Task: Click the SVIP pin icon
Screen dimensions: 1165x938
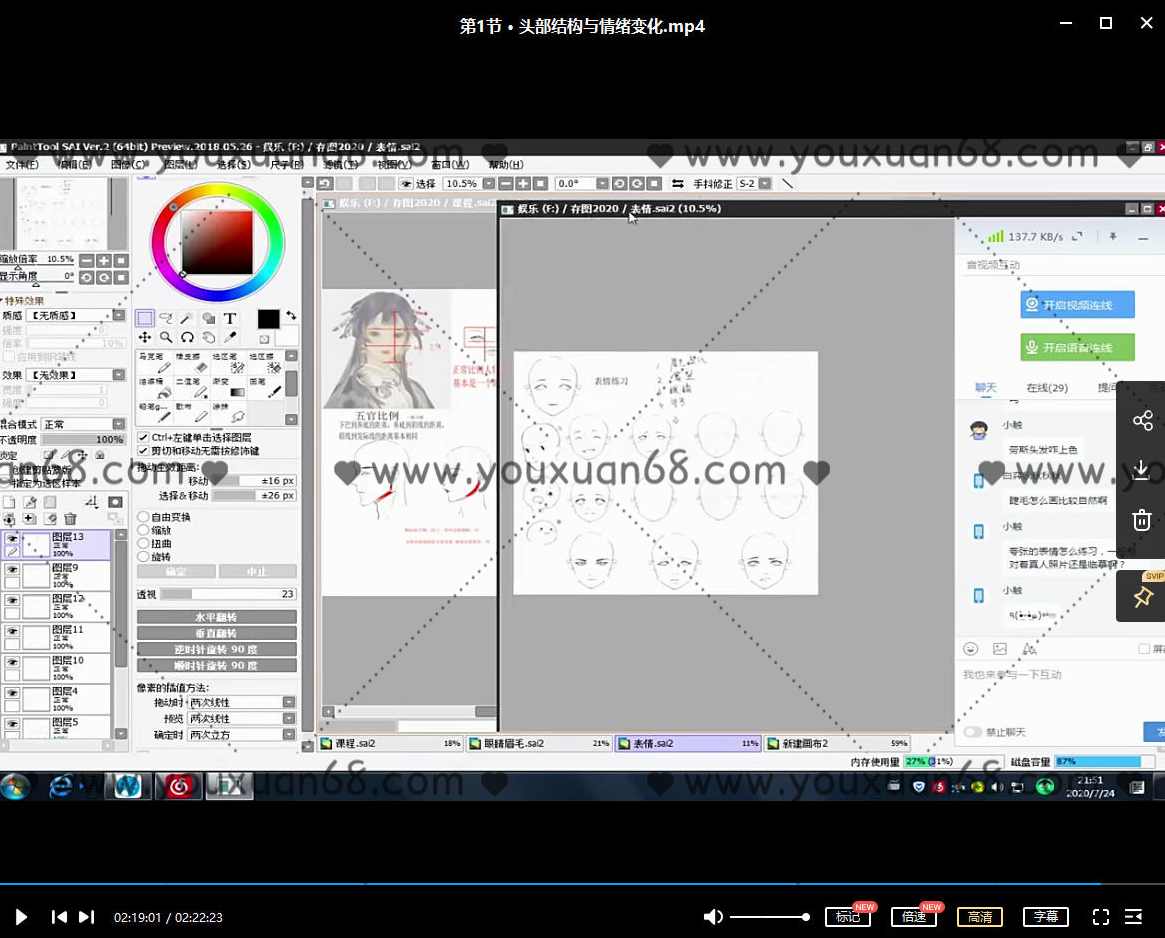Action: (1142, 597)
